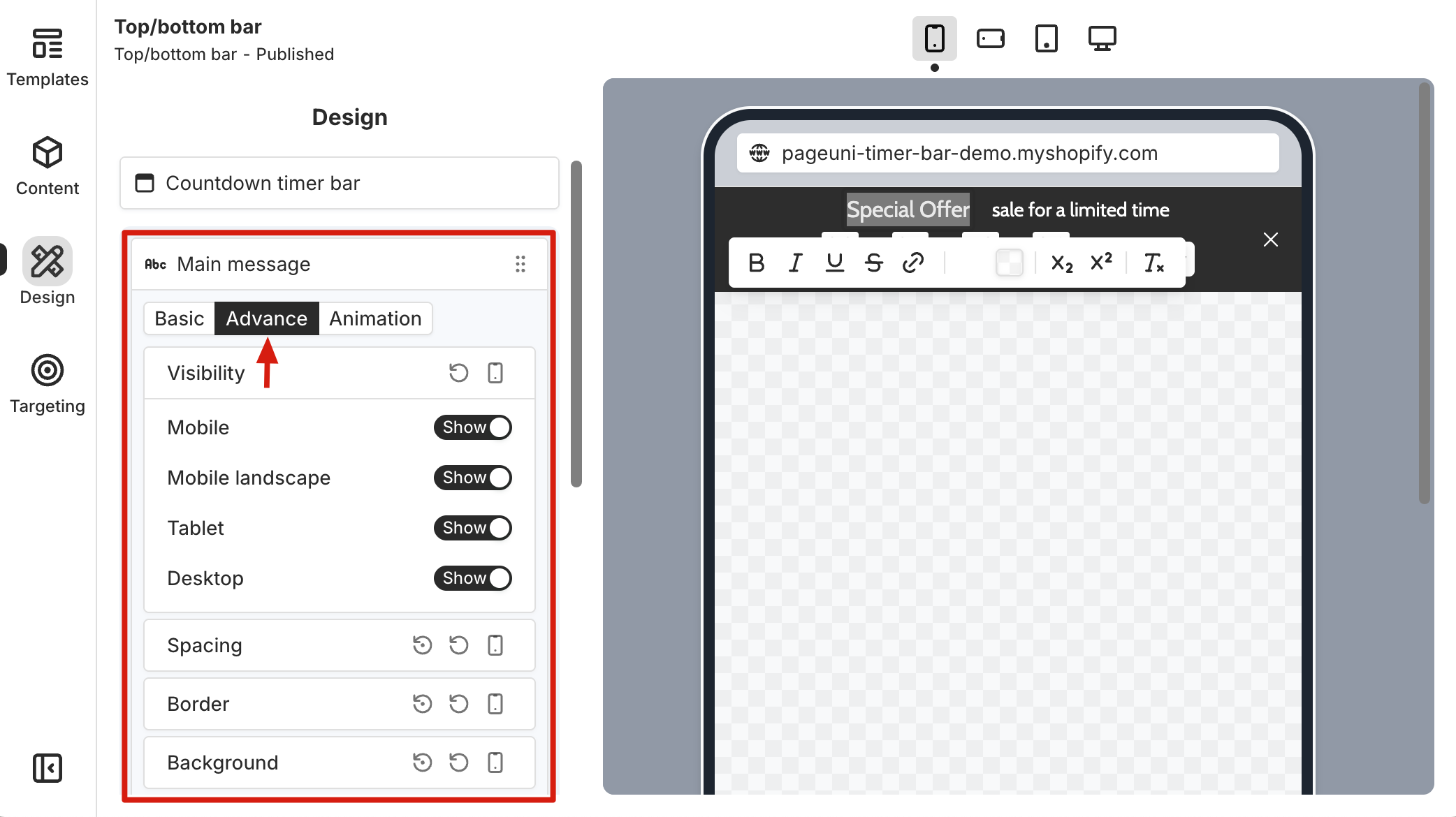Viewport: 1456px width, 817px height.
Task: Collapse the Main message panel
Action: (340, 264)
